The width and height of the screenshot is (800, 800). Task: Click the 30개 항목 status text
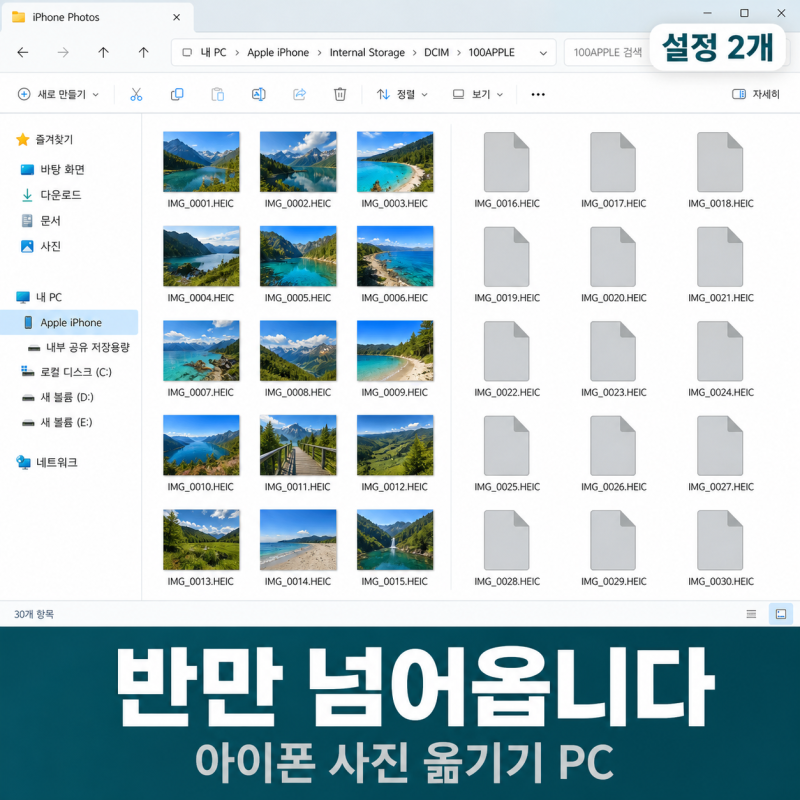(x=34, y=614)
